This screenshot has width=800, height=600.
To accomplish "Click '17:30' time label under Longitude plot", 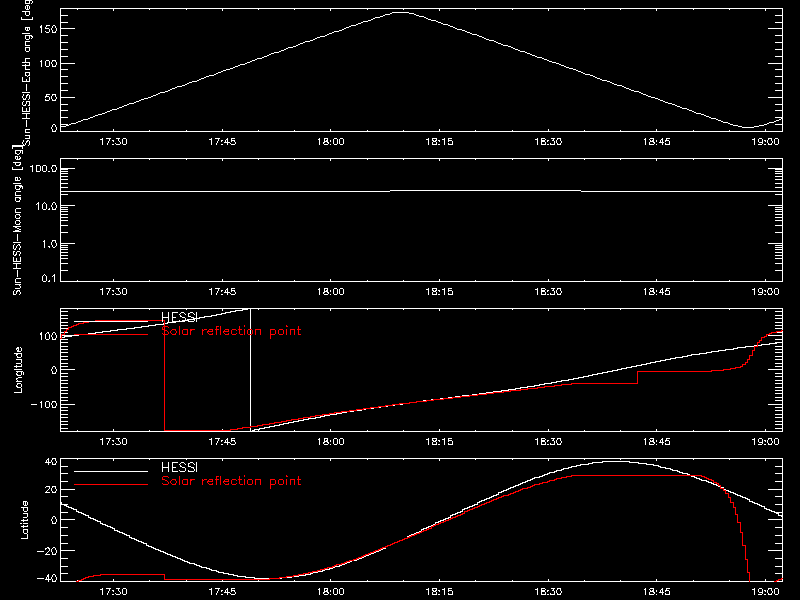I will pyautogui.click(x=113, y=441).
